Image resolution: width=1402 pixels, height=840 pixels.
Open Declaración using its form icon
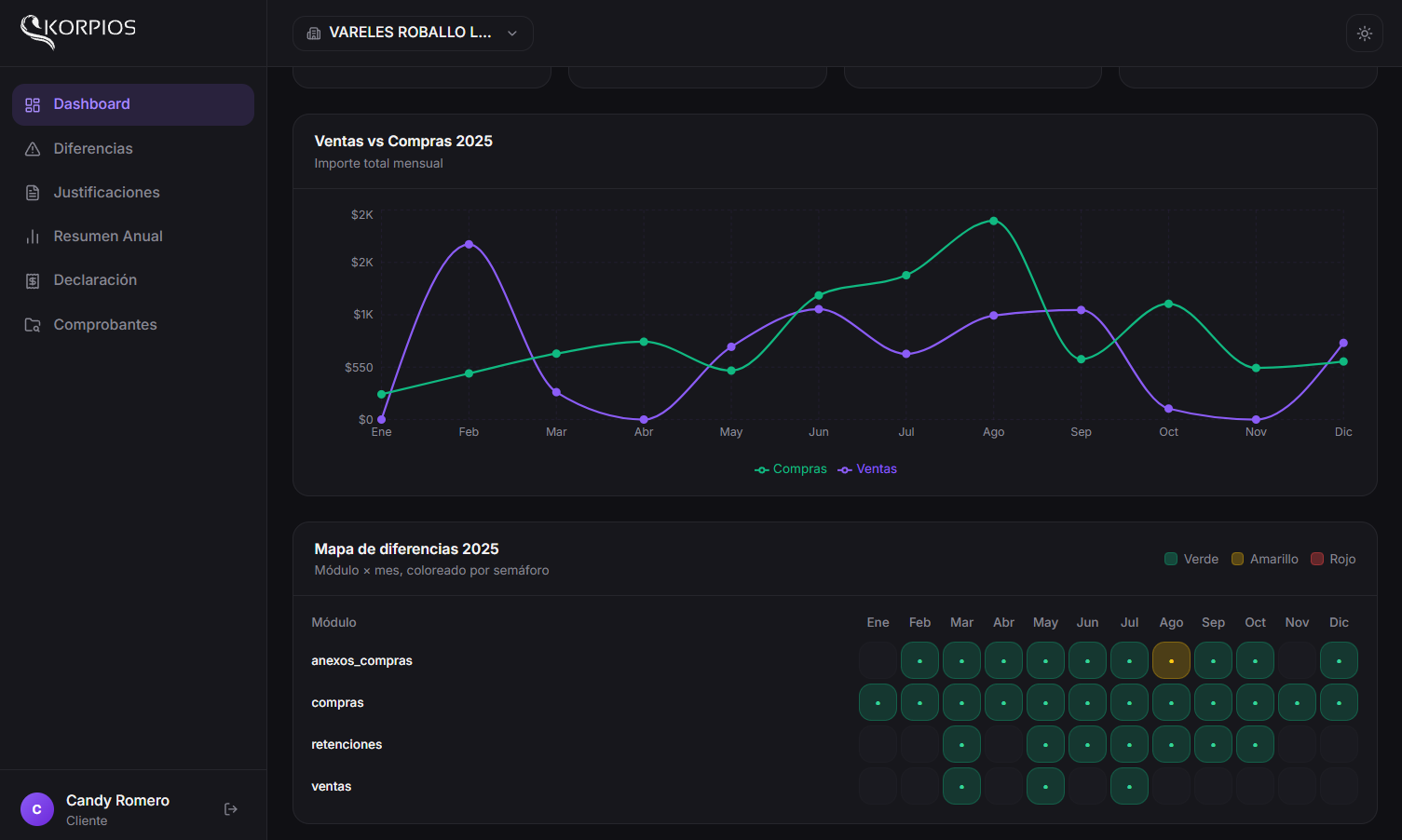tap(33, 279)
